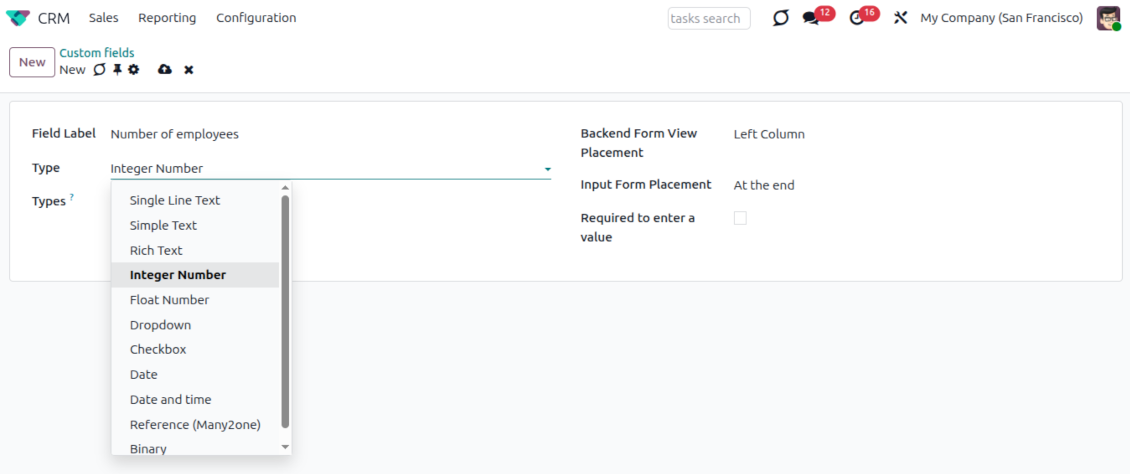The image size is (1130, 474).
Task: Pick Date and time from the type list
Action: [x=170, y=400]
